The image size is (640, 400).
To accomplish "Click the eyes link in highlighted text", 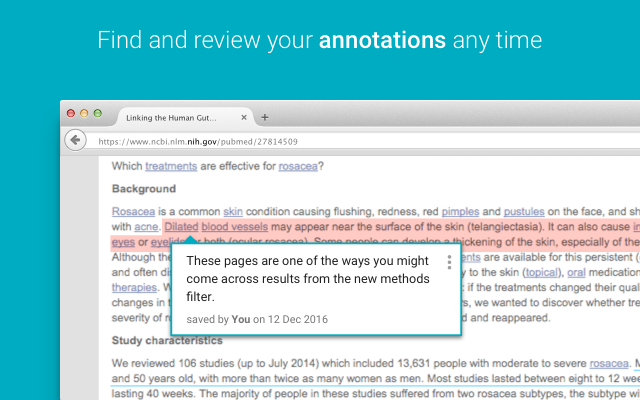I will tap(123, 242).
